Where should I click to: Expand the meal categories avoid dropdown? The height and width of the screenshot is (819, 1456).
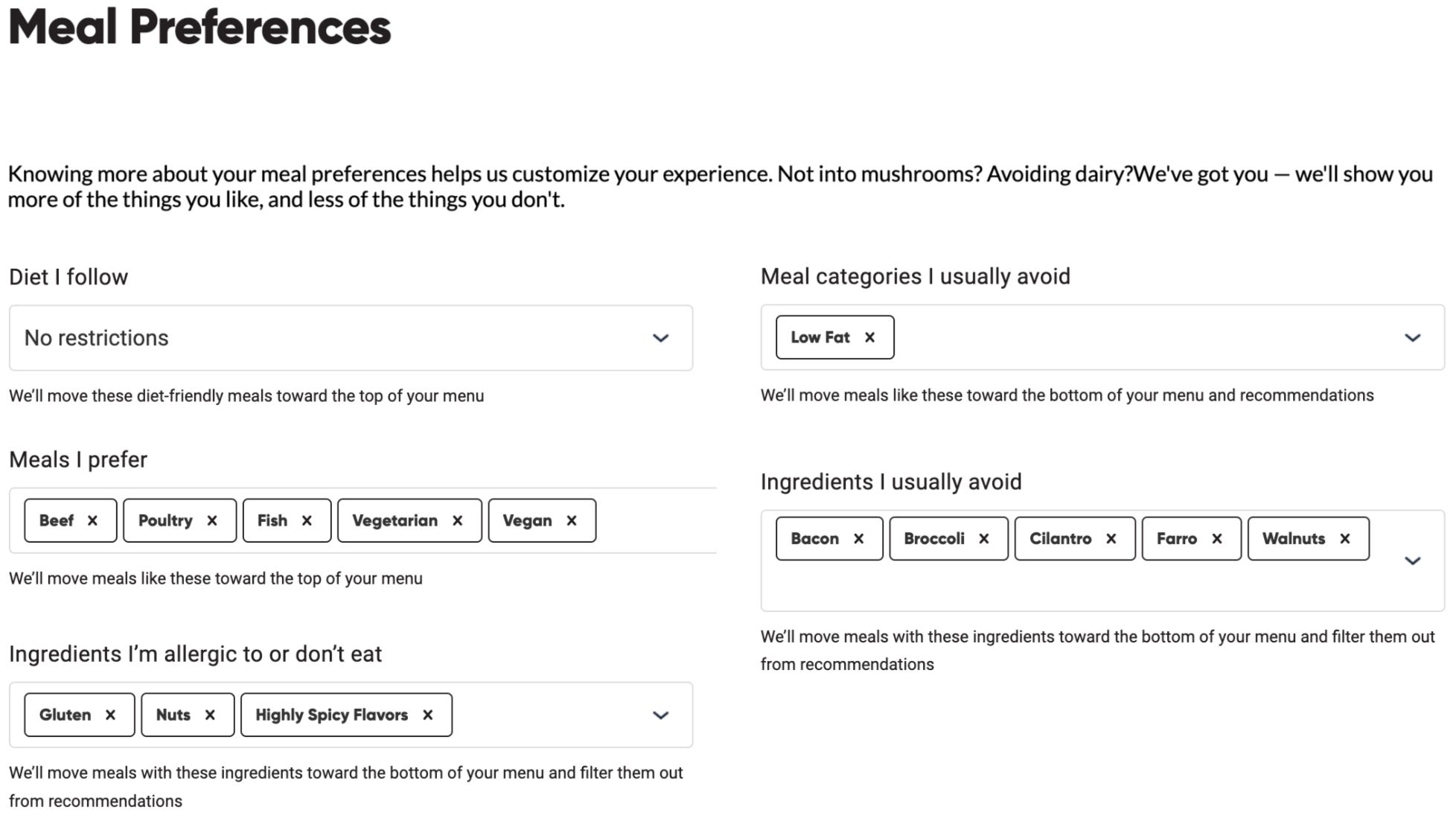click(1412, 337)
